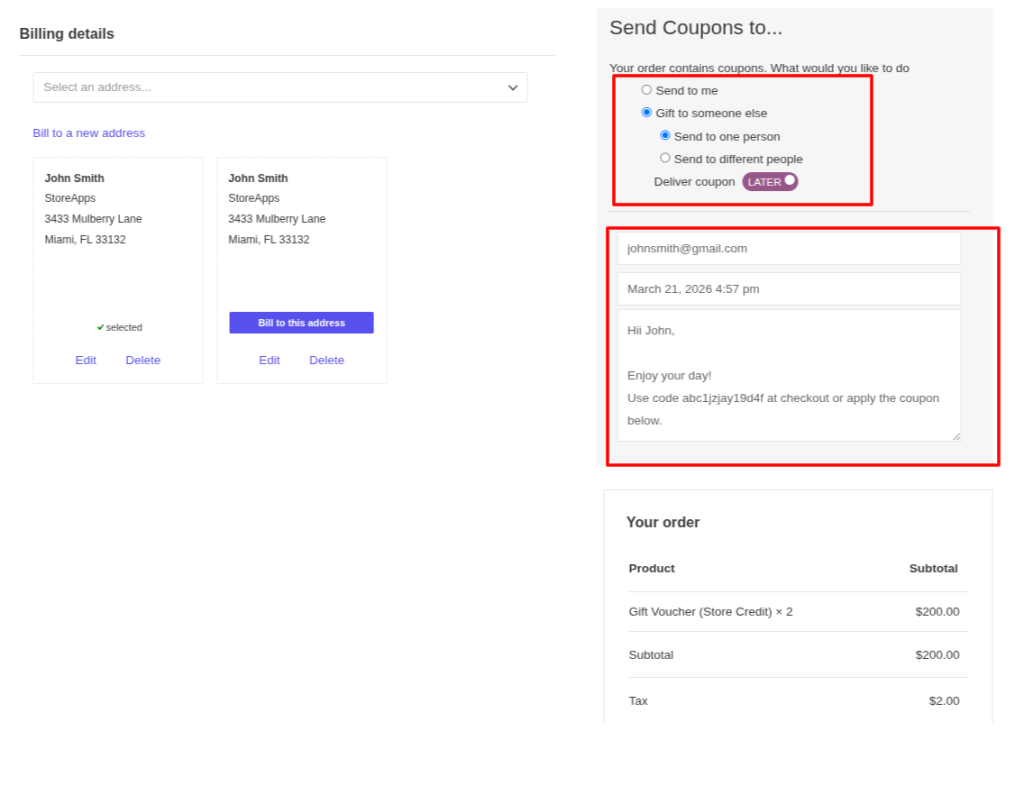Click the "Your order" summary heading

662,522
